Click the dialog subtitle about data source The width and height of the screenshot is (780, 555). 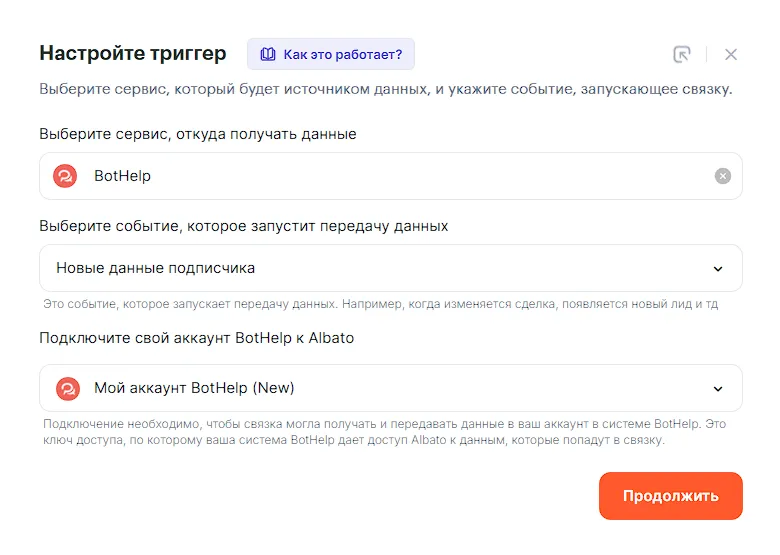pos(385,89)
